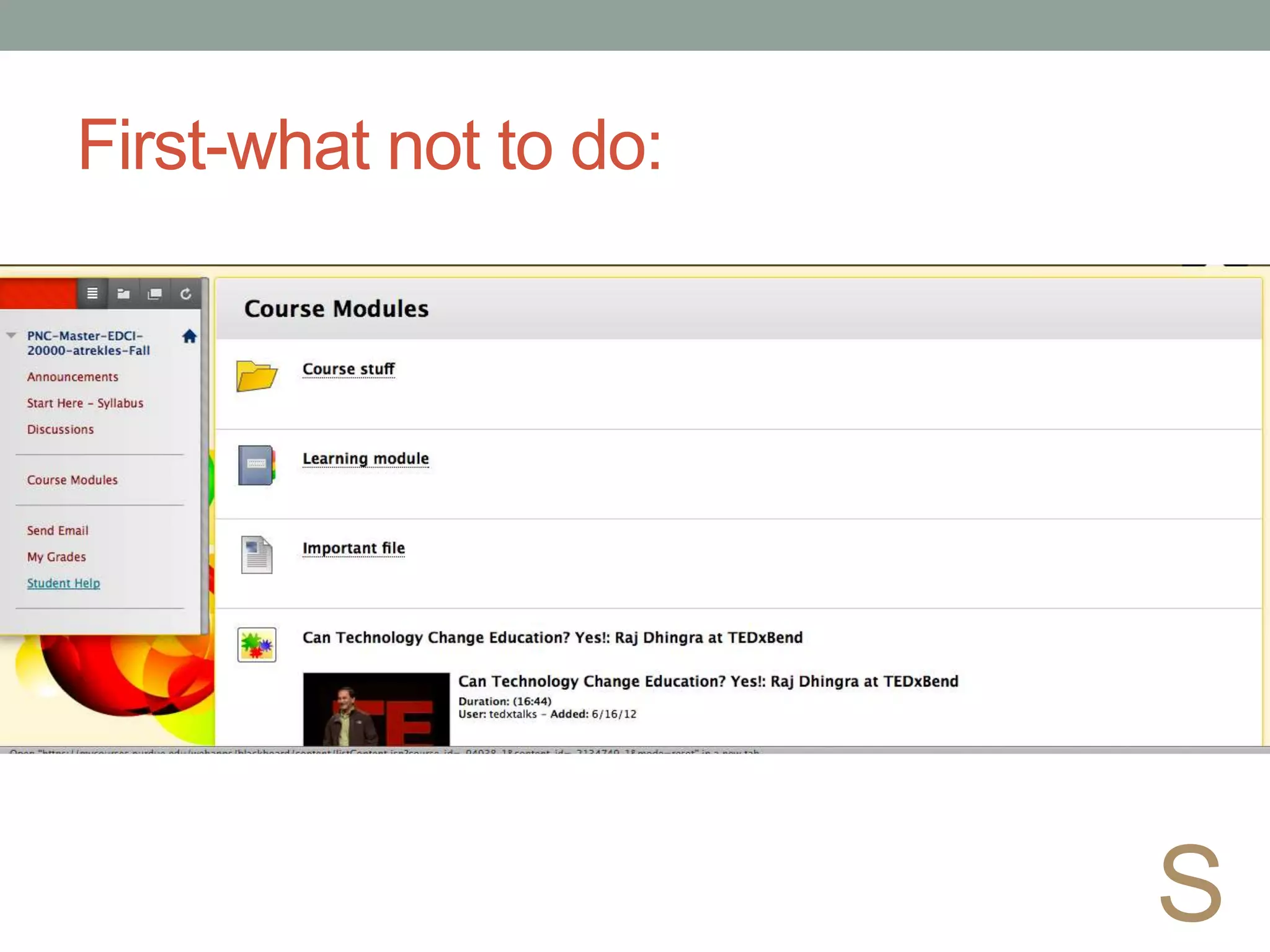Follow the Student Help link
The height and width of the screenshot is (952, 1270).
tap(63, 583)
